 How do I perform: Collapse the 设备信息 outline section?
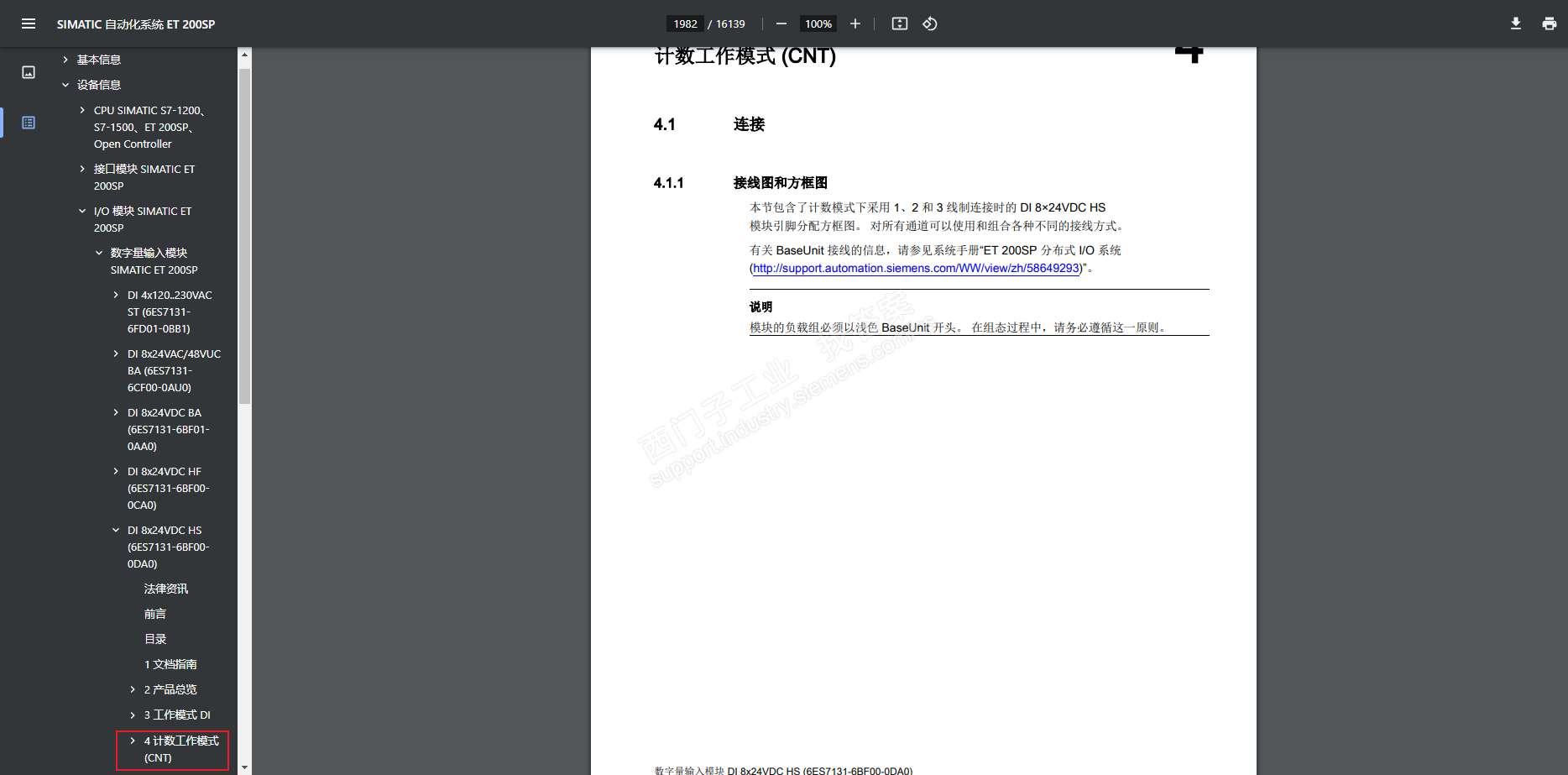point(65,85)
